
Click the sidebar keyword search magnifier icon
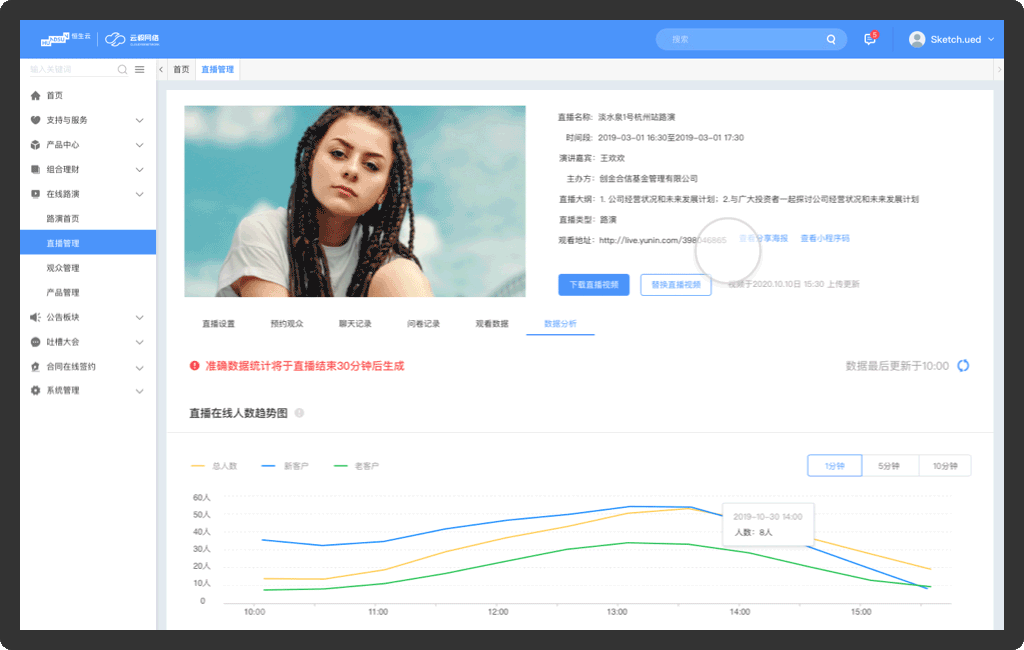122,70
